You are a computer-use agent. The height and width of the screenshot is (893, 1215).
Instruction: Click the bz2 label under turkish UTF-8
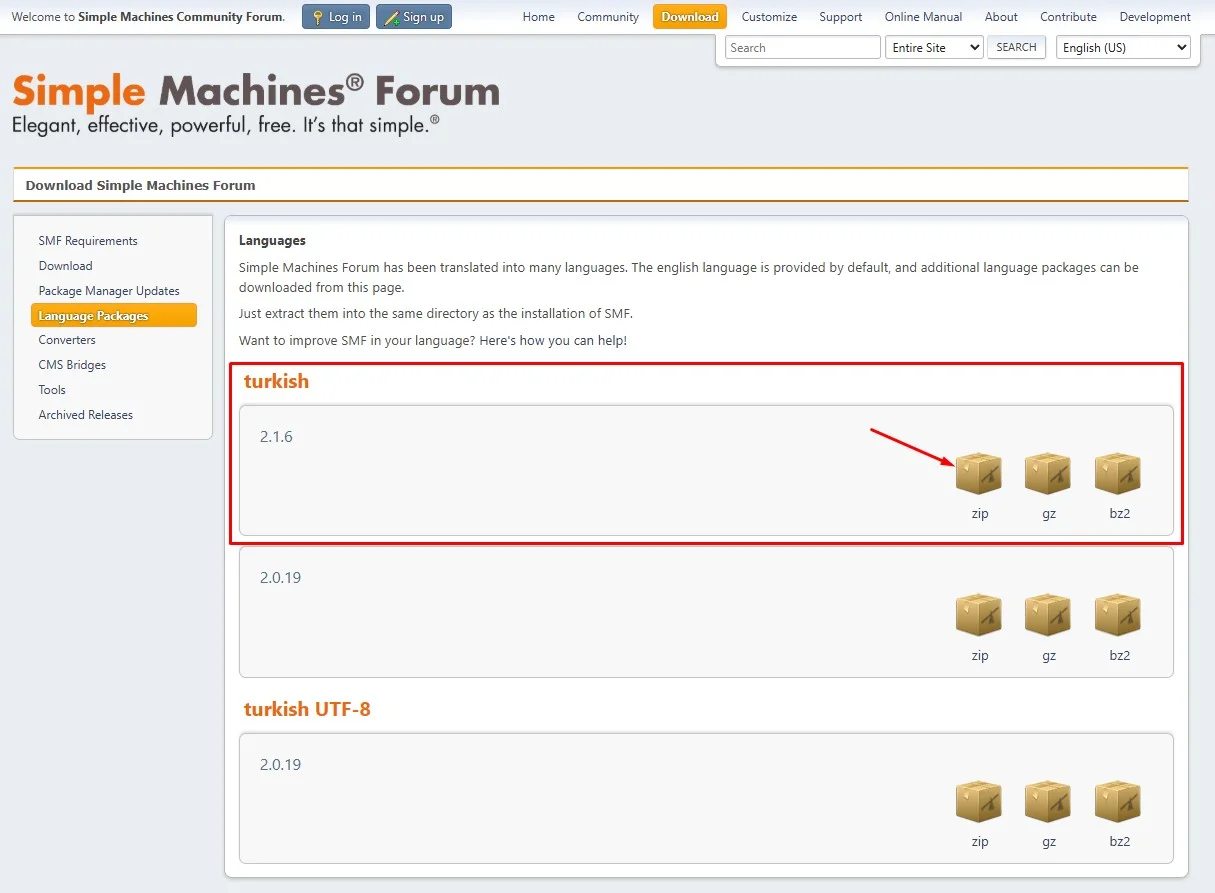[x=1119, y=842]
